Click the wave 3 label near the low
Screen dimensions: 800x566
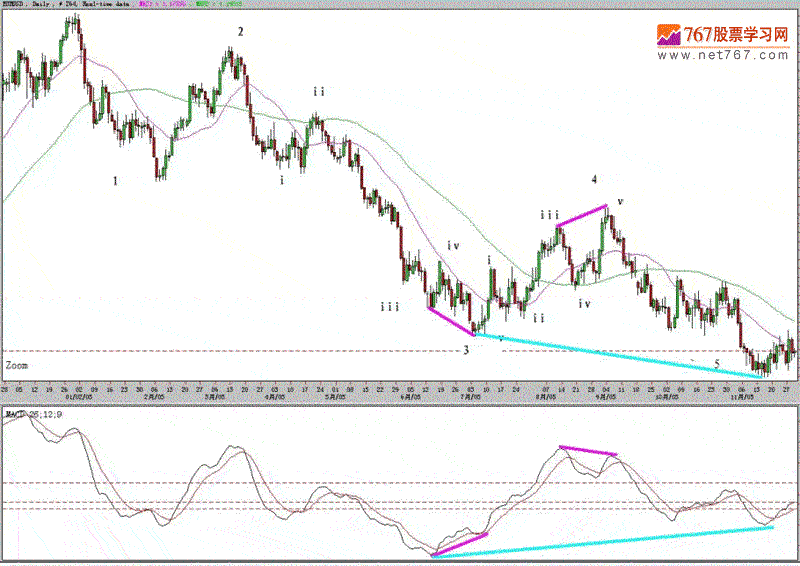466,350
